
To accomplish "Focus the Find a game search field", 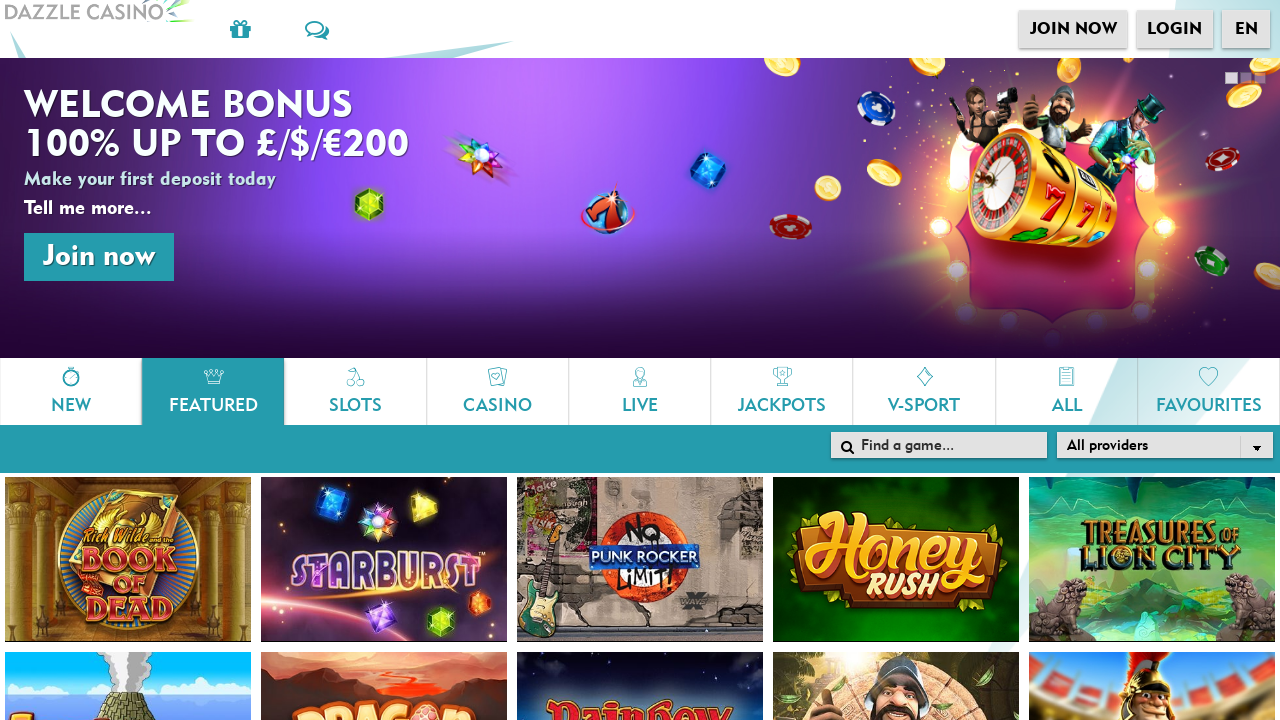I will 939,445.
